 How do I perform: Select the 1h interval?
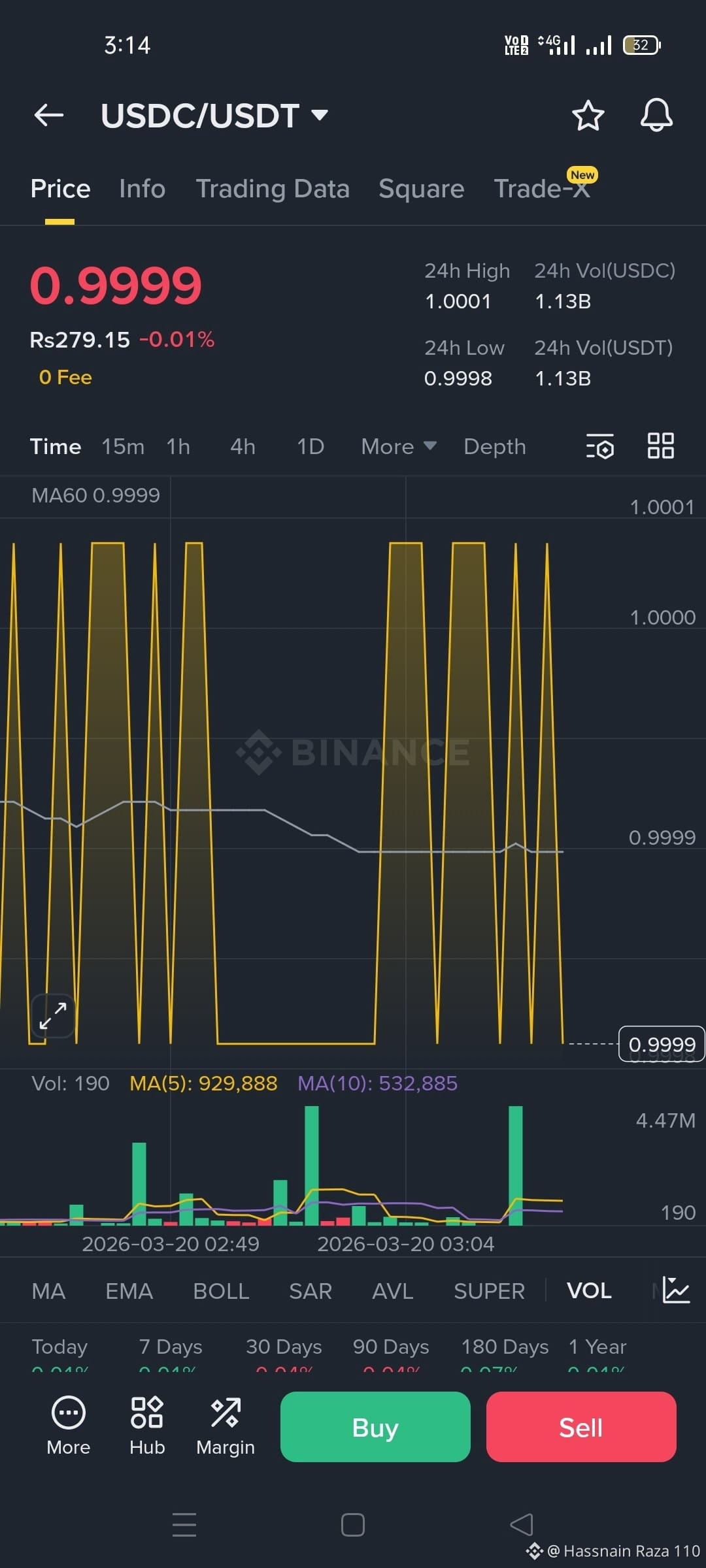[178, 447]
